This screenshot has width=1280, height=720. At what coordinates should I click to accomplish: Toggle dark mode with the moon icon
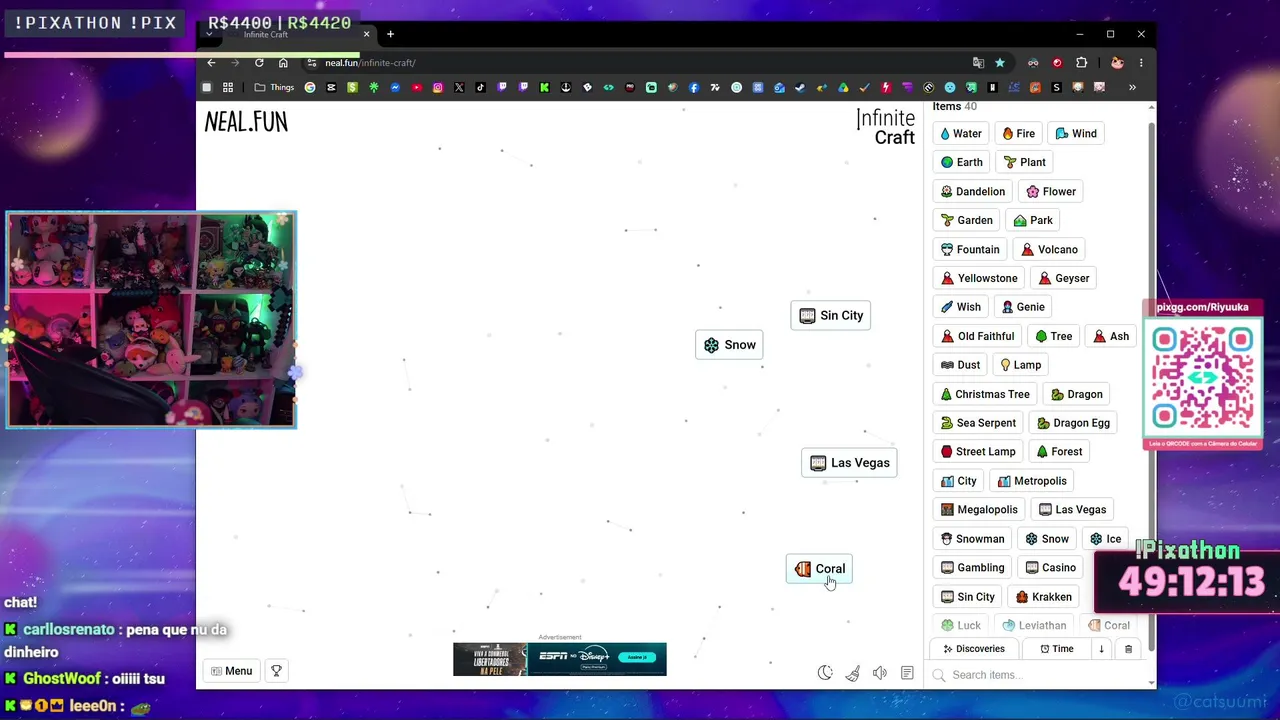(825, 673)
